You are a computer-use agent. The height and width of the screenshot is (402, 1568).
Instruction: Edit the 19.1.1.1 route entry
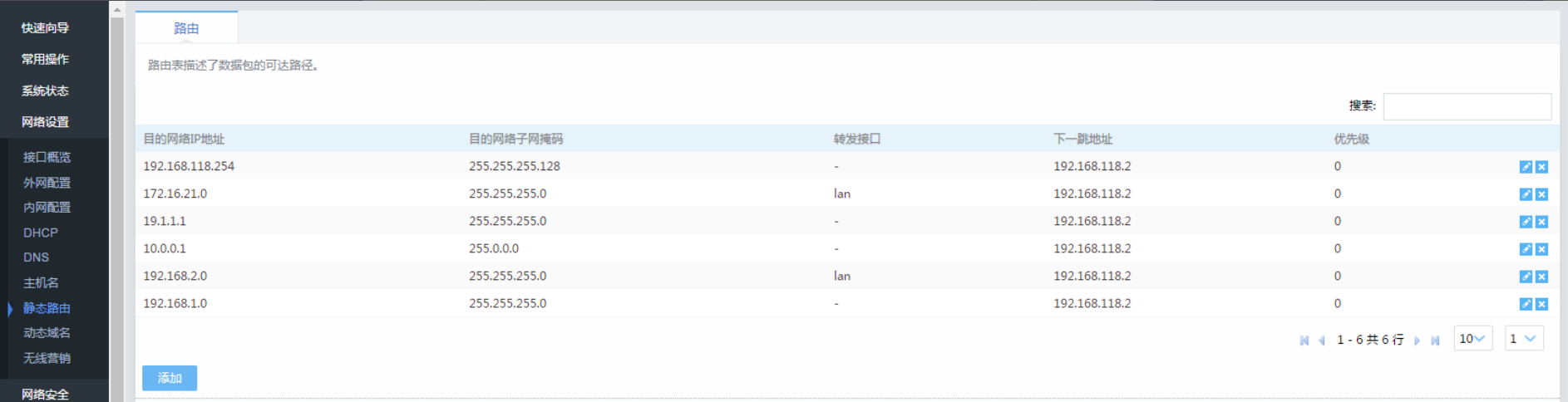(x=1526, y=222)
